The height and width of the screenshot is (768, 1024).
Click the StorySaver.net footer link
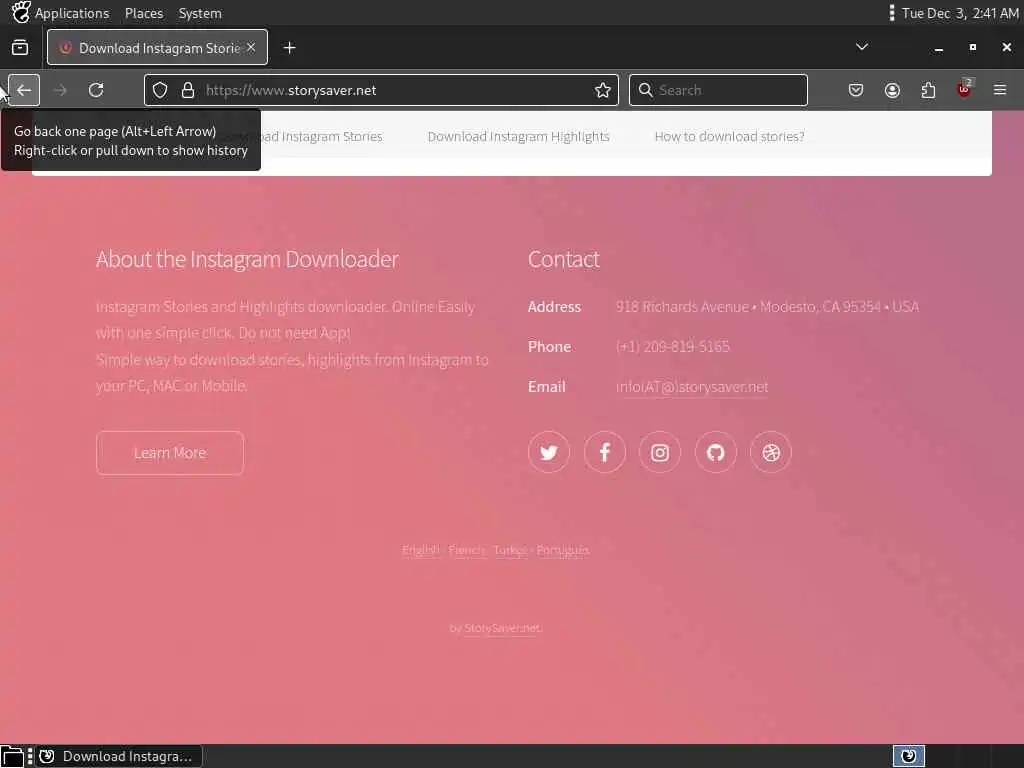click(503, 628)
